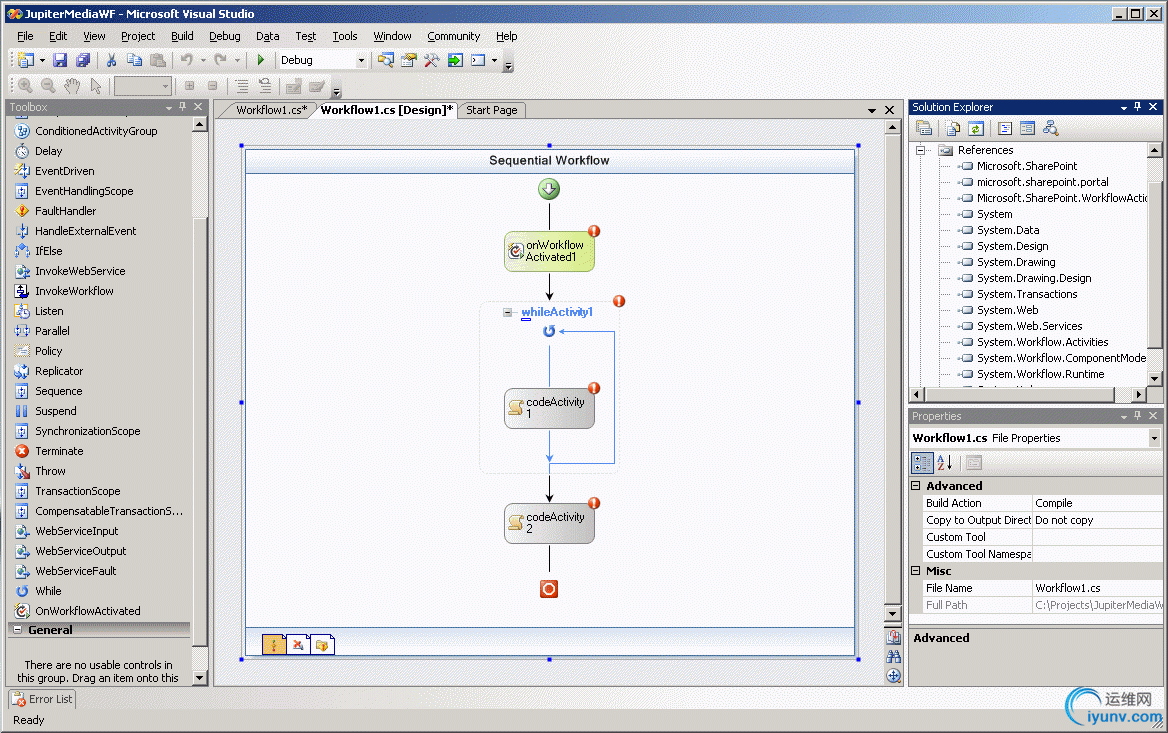The width and height of the screenshot is (1168, 733).
Task: Click error indicator on codeActivity1
Action: pyautogui.click(x=594, y=388)
